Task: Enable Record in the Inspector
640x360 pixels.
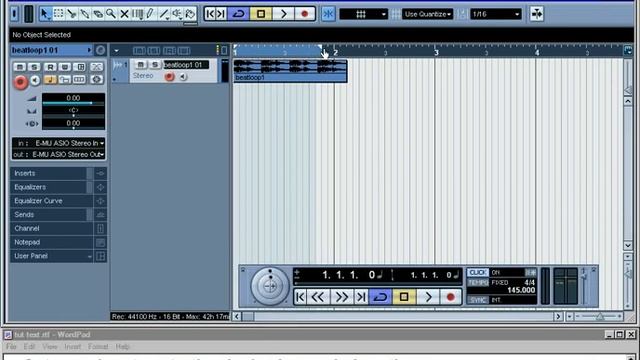Action: click(20, 82)
